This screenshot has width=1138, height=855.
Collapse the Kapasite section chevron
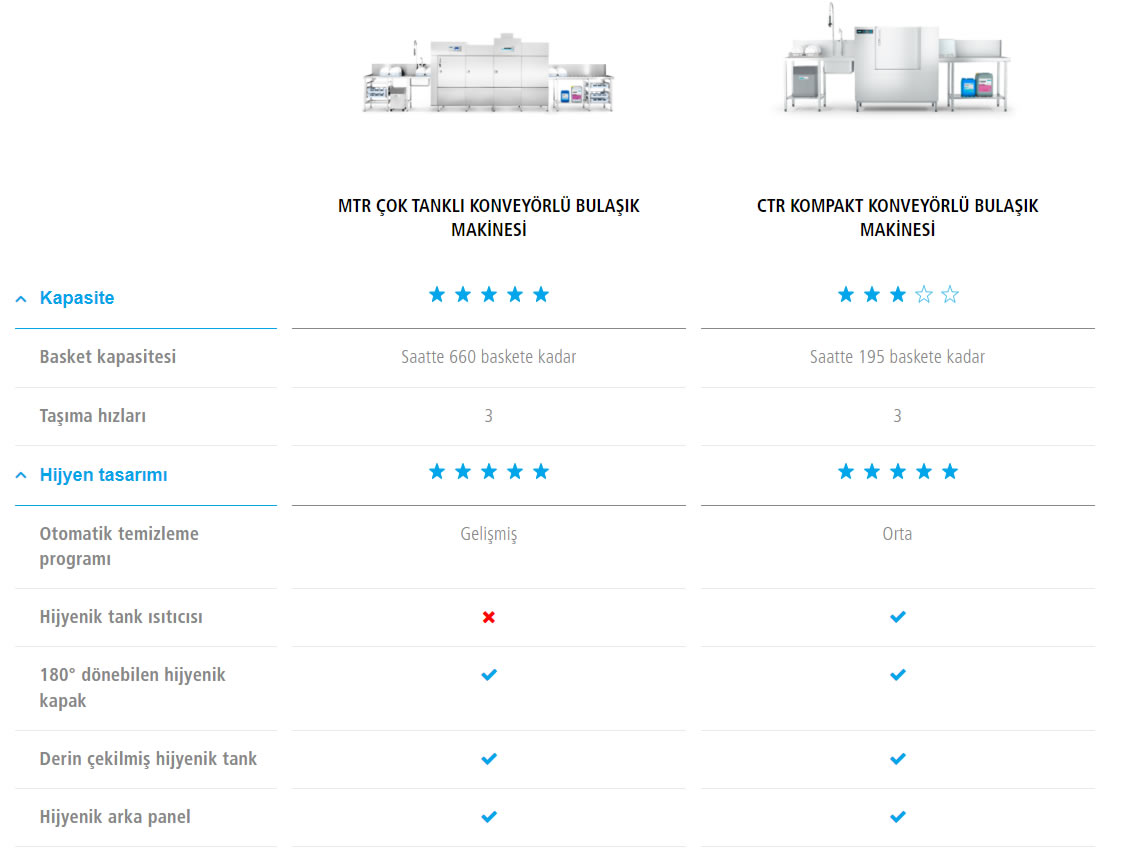[x=21, y=298]
